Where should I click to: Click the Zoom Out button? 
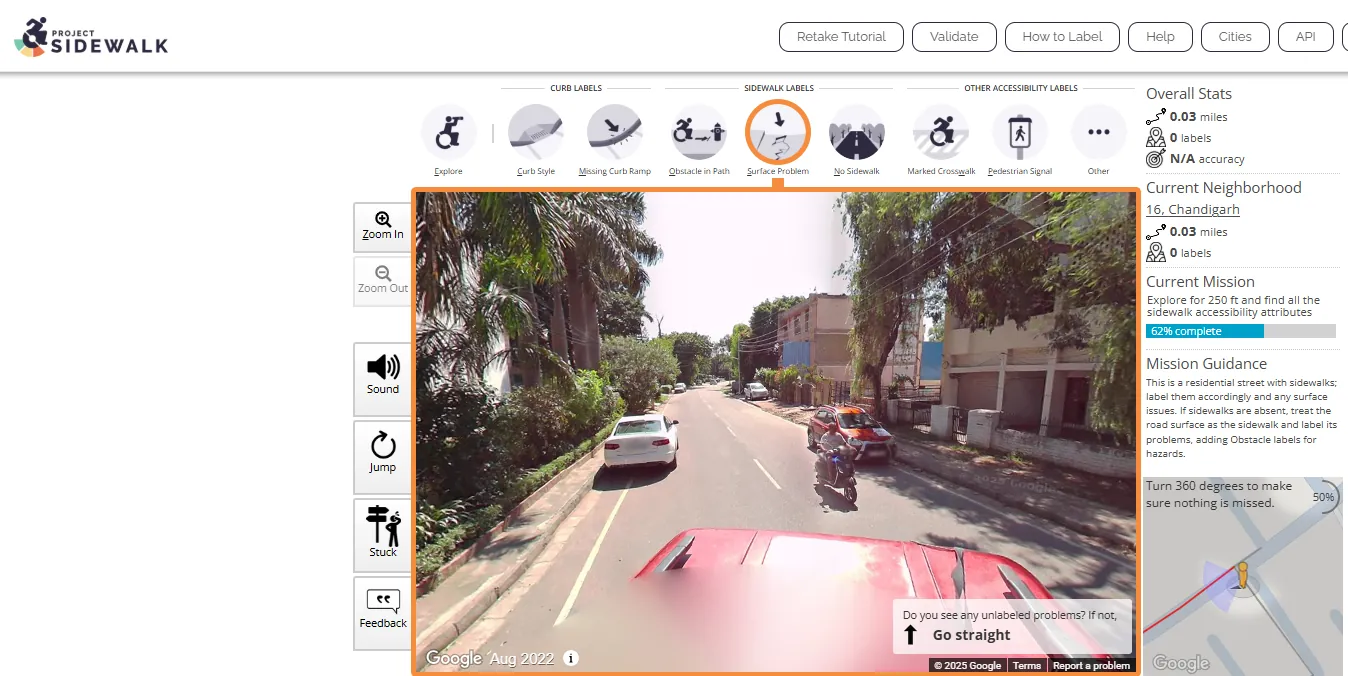point(383,281)
